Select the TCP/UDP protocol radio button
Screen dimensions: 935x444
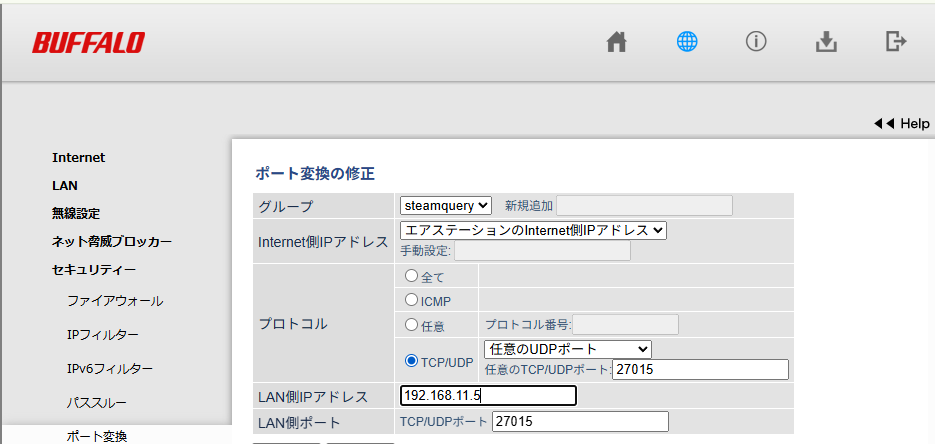tap(411, 360)
